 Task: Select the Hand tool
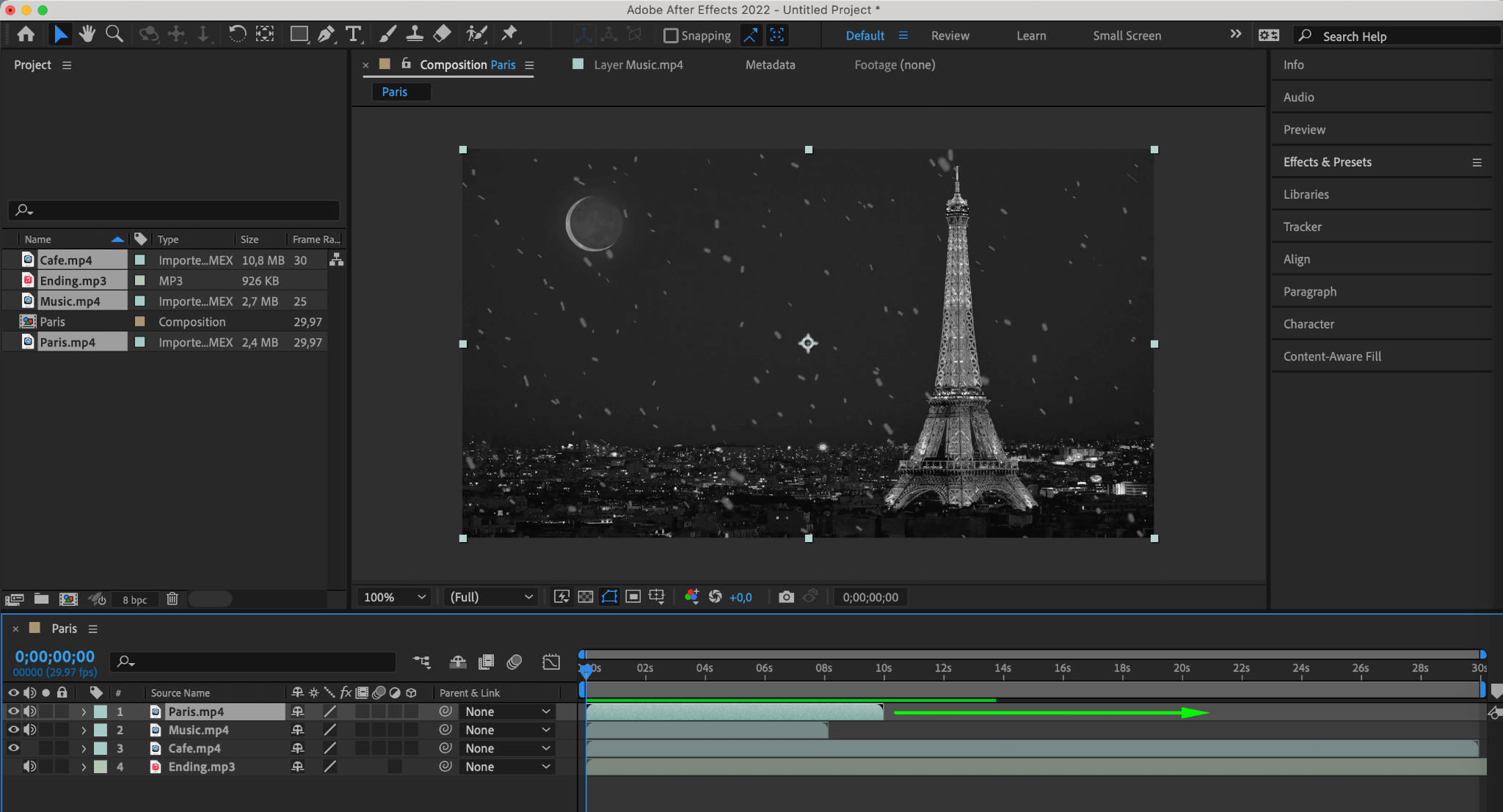point(87,34)
